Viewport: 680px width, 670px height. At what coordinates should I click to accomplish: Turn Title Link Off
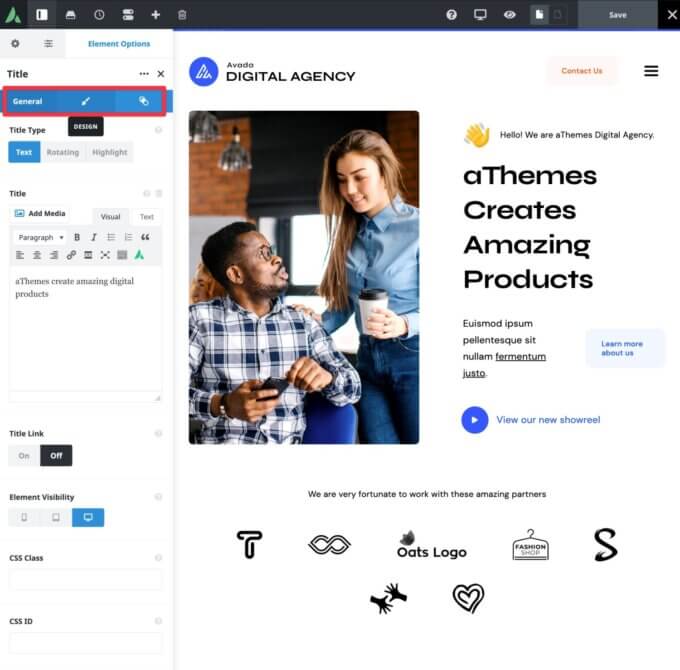pos(56,456)
